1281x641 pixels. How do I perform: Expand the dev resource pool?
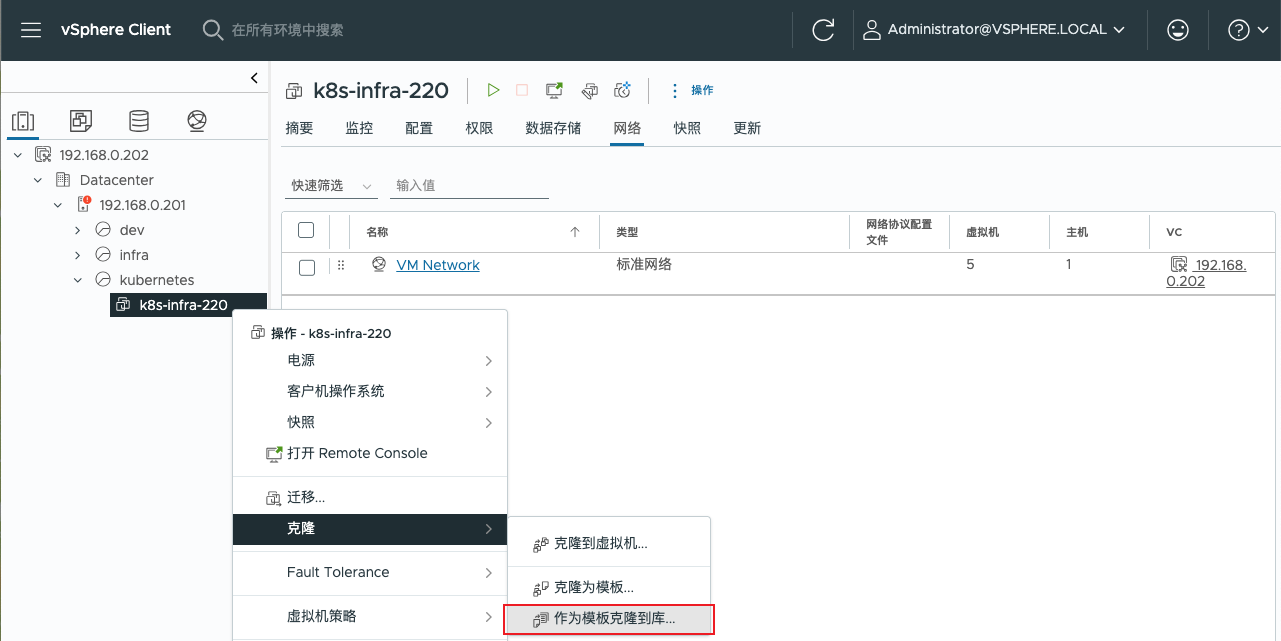tap(78, 230)
